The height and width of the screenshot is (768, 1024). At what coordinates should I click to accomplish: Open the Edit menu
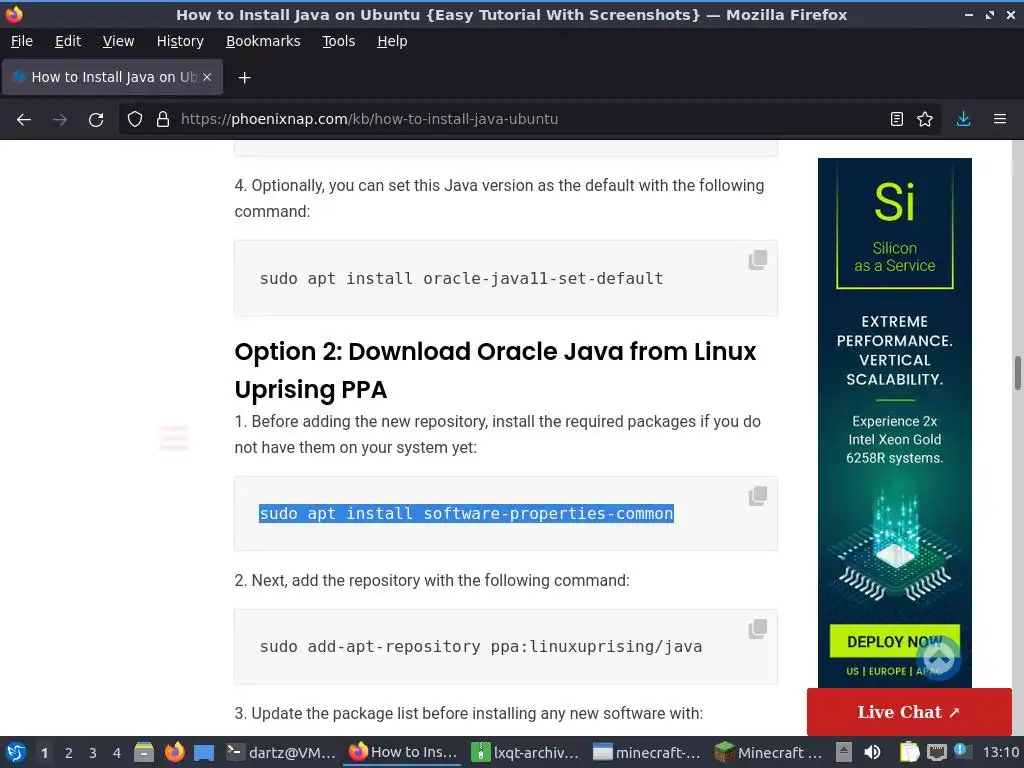(x=68, y=41)
